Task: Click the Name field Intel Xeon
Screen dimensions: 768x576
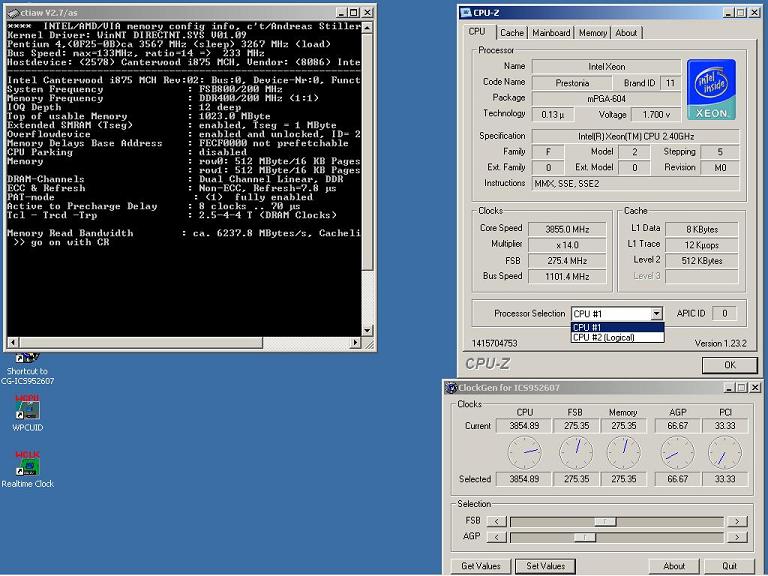Action: coord(606,67)
